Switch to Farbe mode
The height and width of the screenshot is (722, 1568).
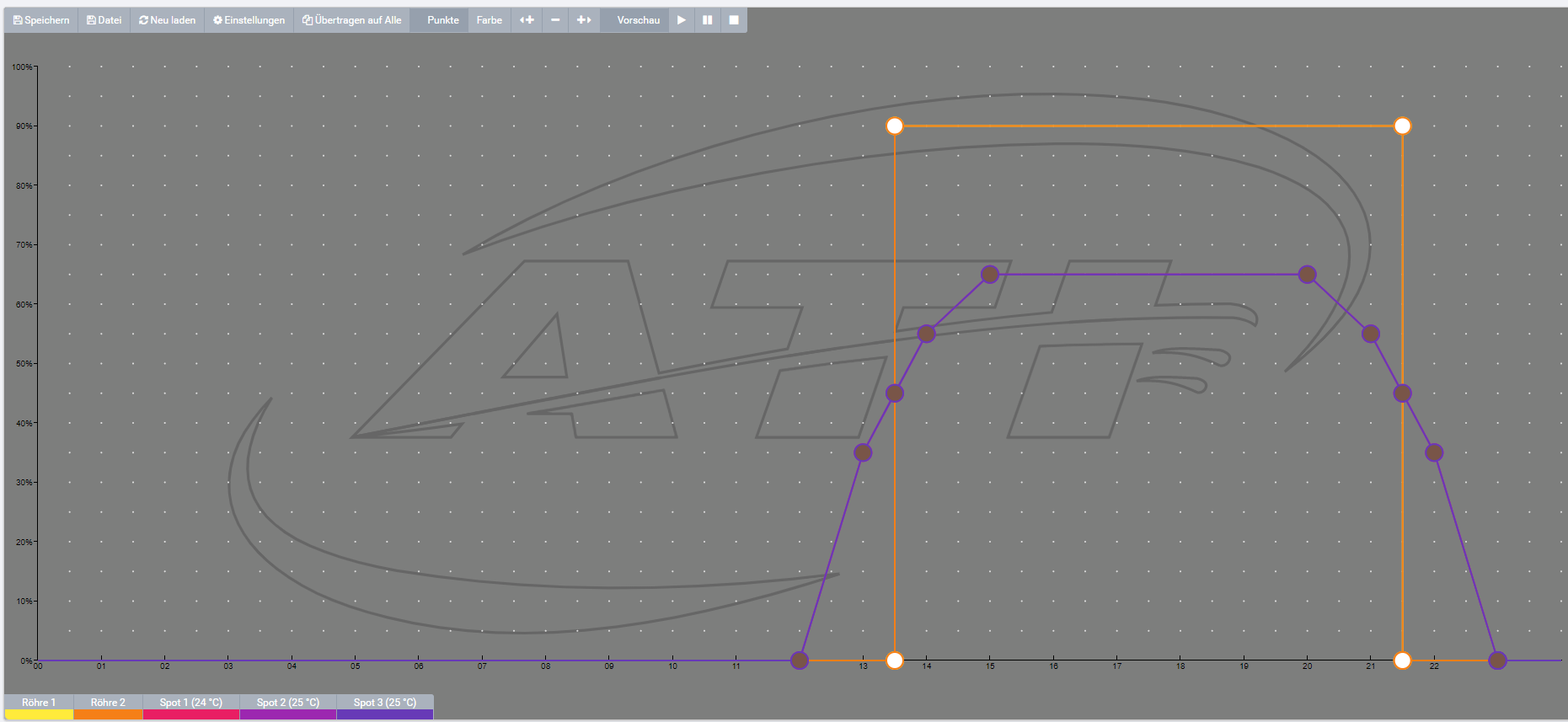pyautogui.click(x=489, y=20)
